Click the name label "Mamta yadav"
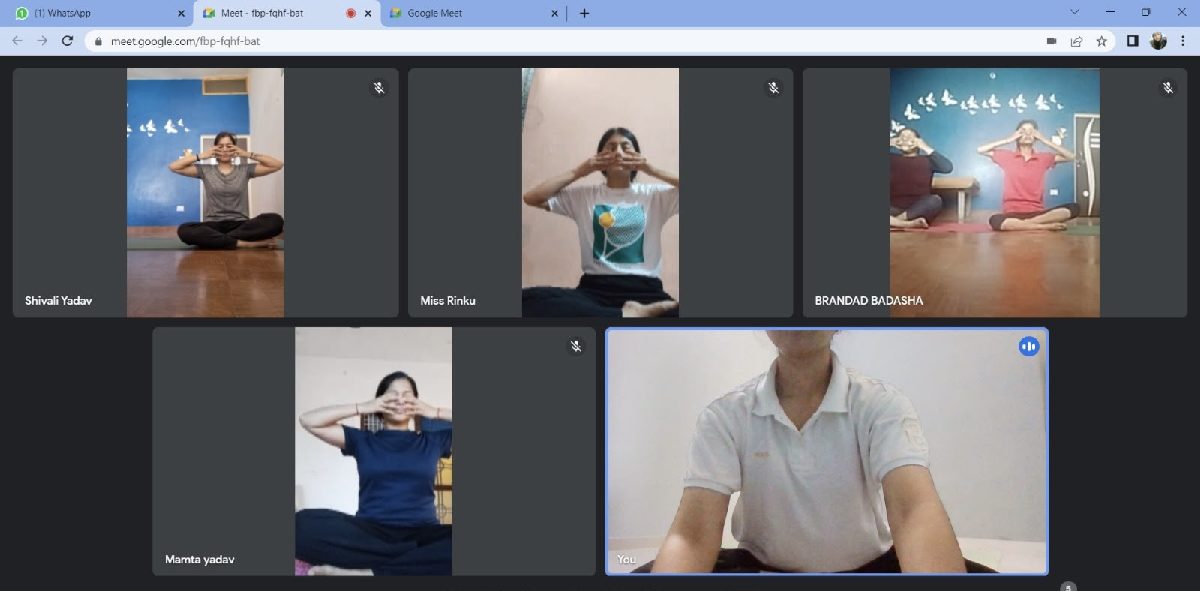Screen dimensions: 1200x591 (200, 559)
